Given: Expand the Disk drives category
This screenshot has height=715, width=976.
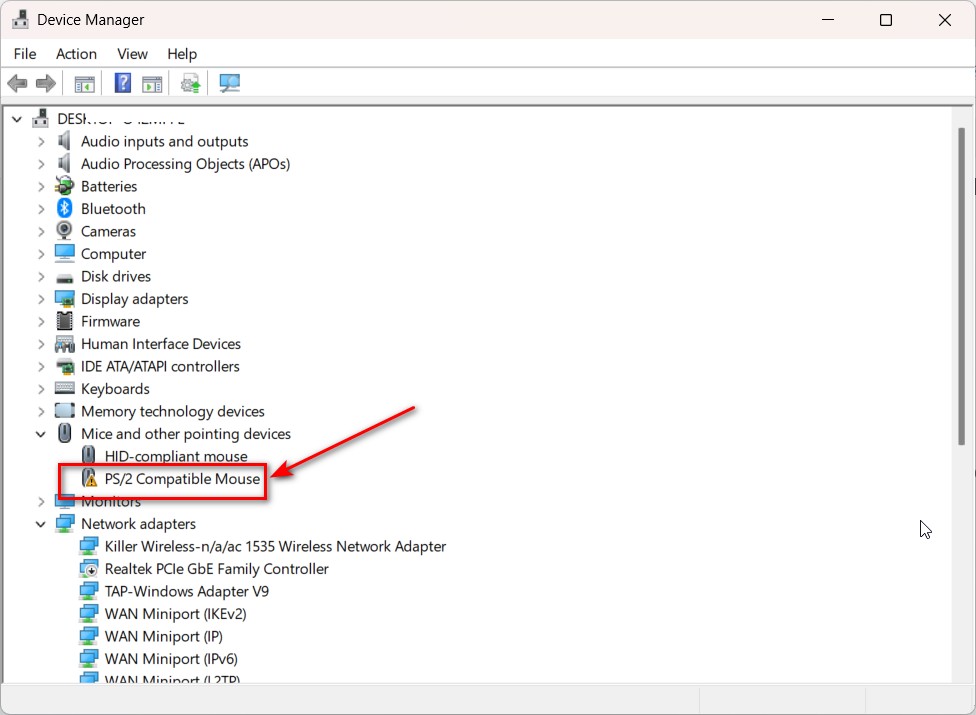Looking at the screenshot, I should (41, 276).
